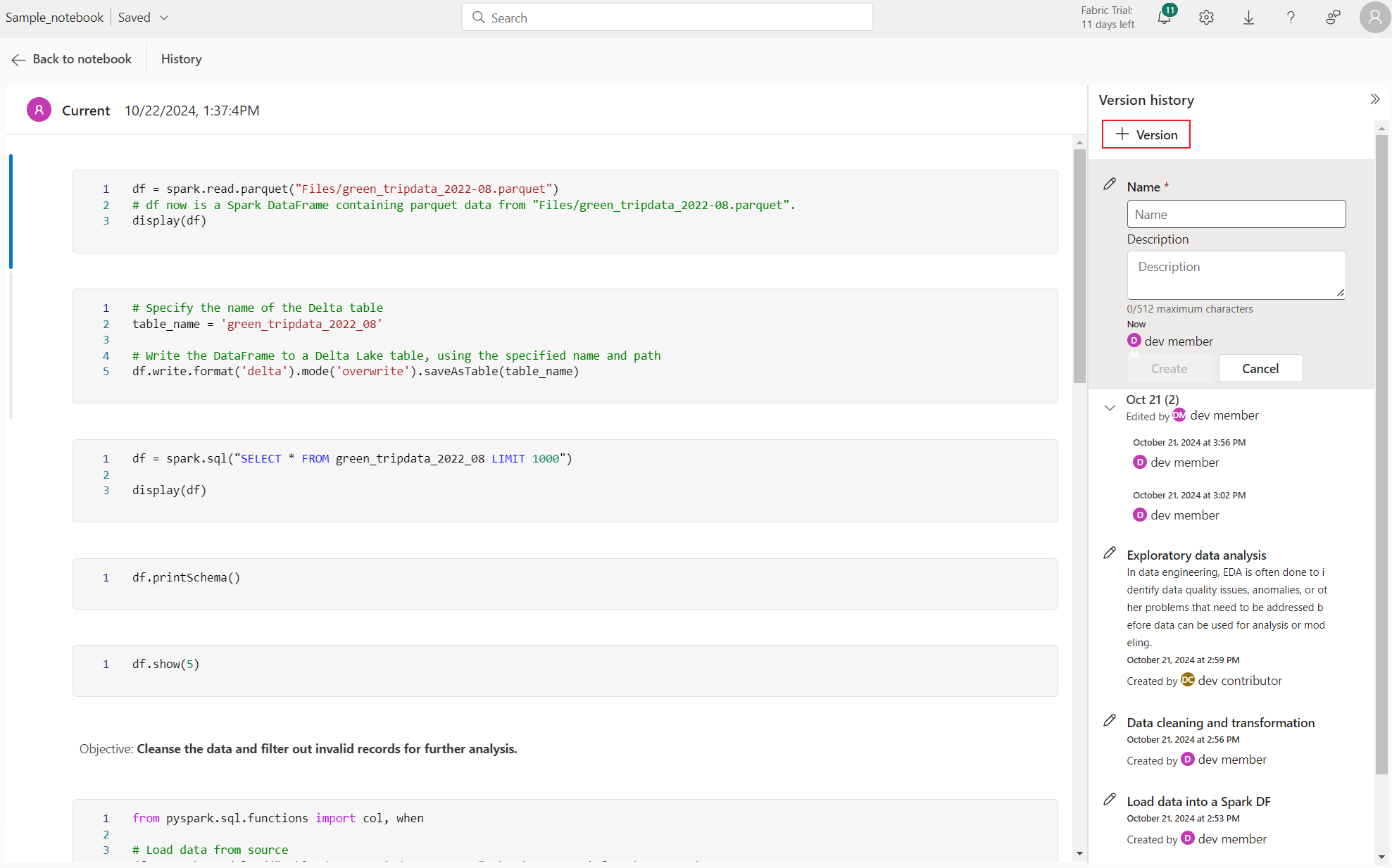This screenshot has width=1392, height=868.
Task: Click the Name input field
Action: [x=1236, y=213]
